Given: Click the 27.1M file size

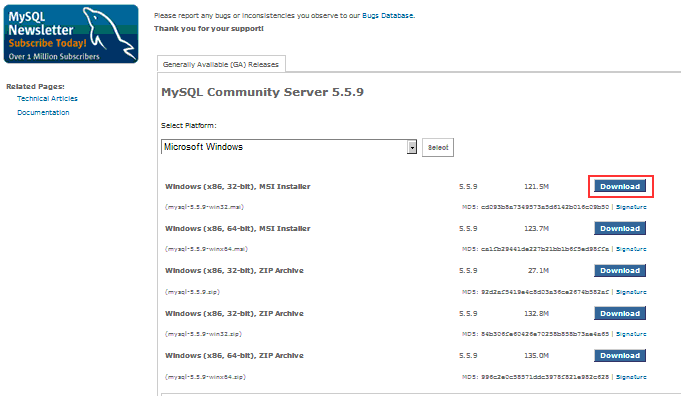Looking at the screenshot, I should [538, 271].
